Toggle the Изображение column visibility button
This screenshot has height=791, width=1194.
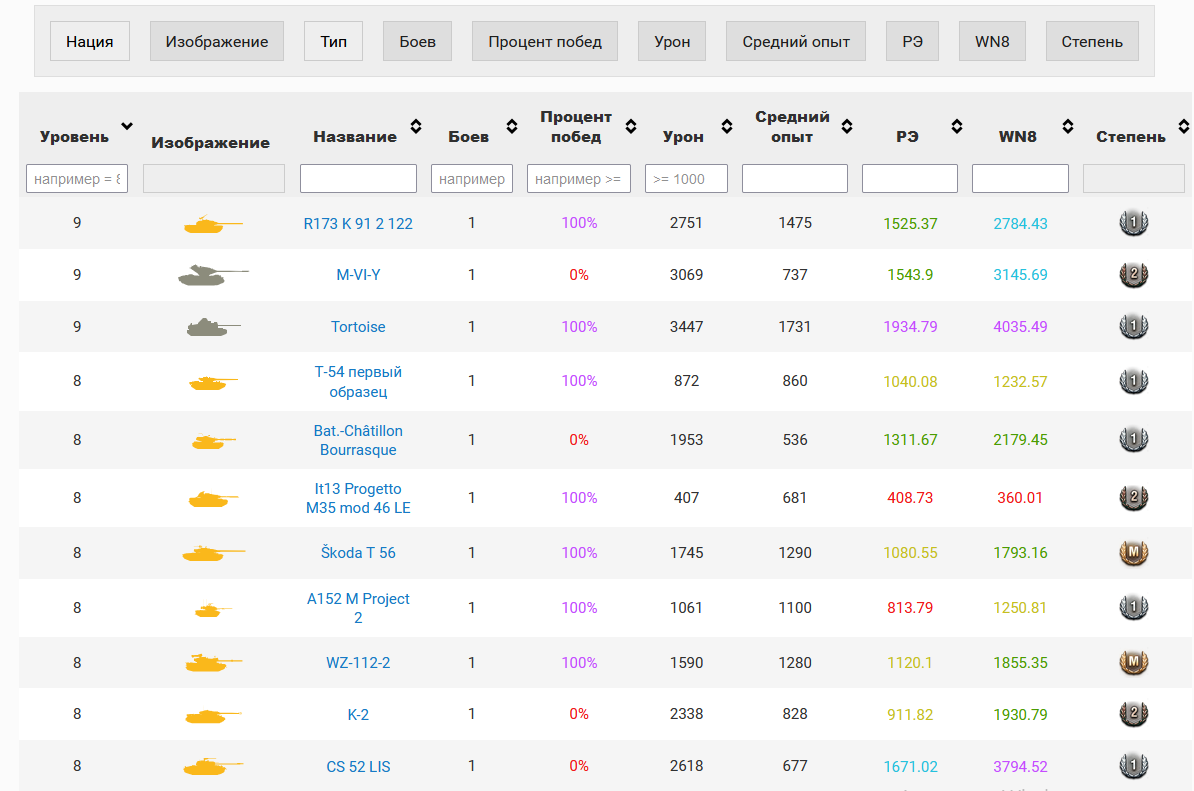coord(217,42)
